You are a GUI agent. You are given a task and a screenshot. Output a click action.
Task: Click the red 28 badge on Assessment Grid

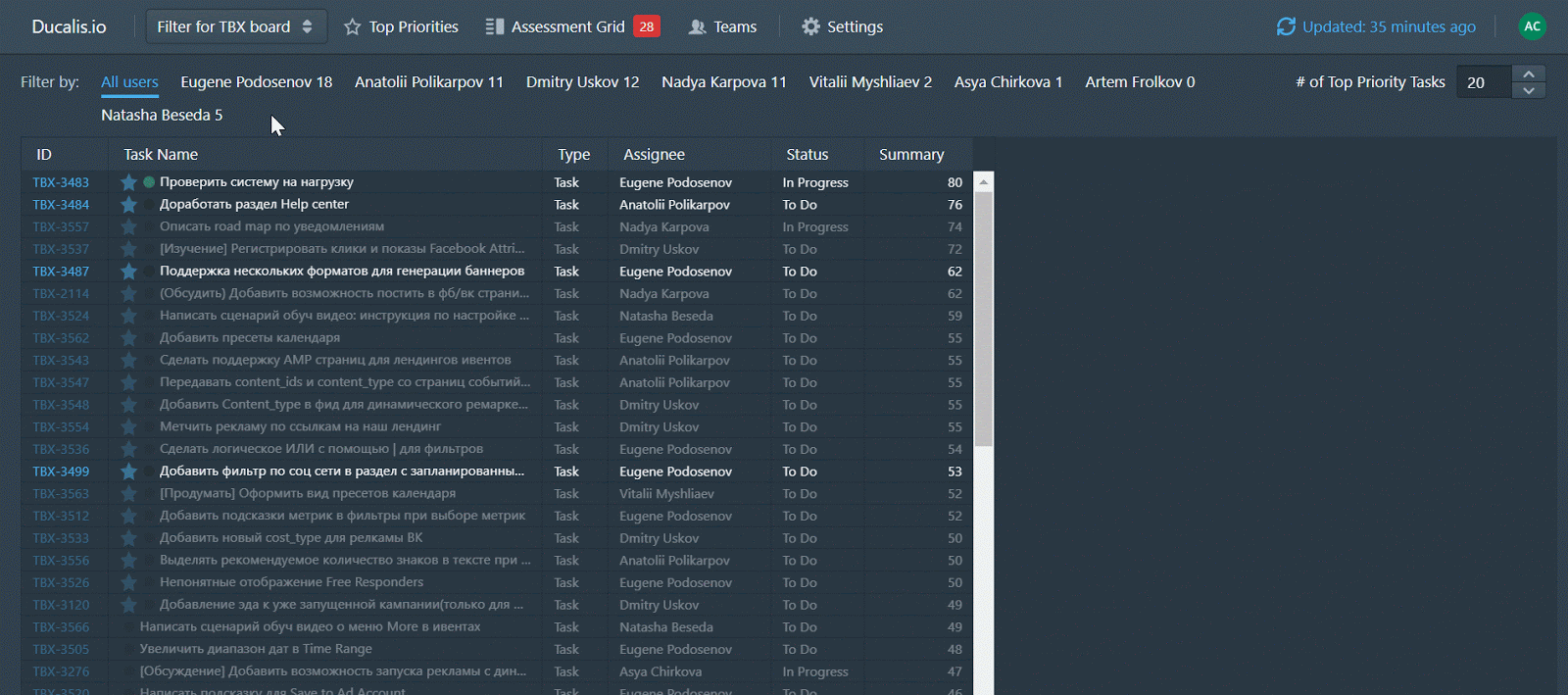pos(646,26)
